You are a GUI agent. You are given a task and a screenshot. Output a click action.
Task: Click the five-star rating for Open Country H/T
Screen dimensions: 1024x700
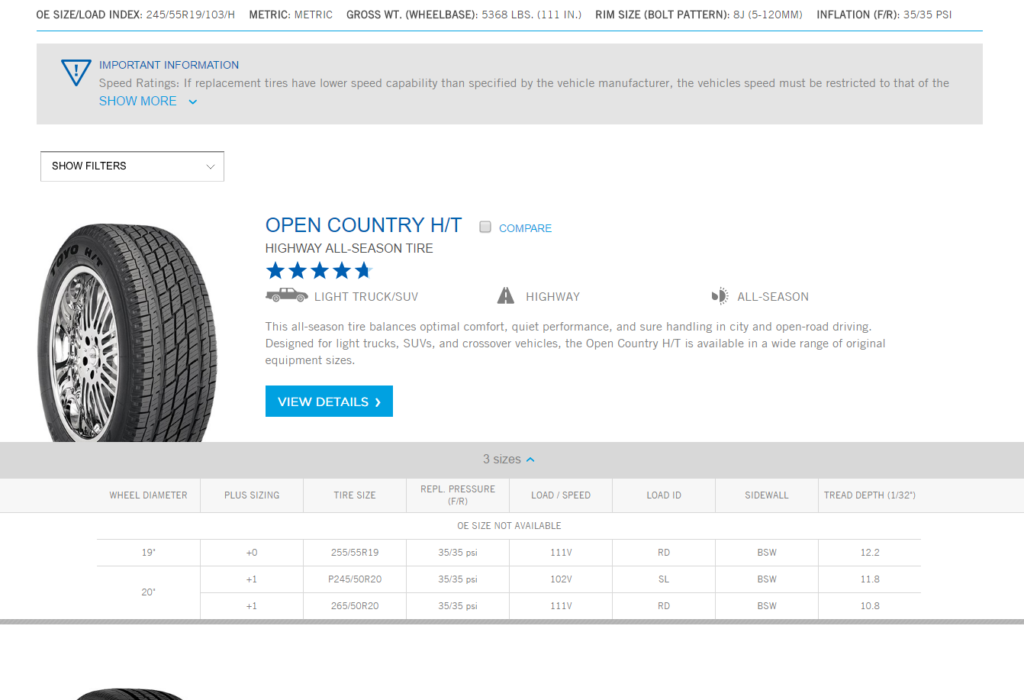point(319,270)
